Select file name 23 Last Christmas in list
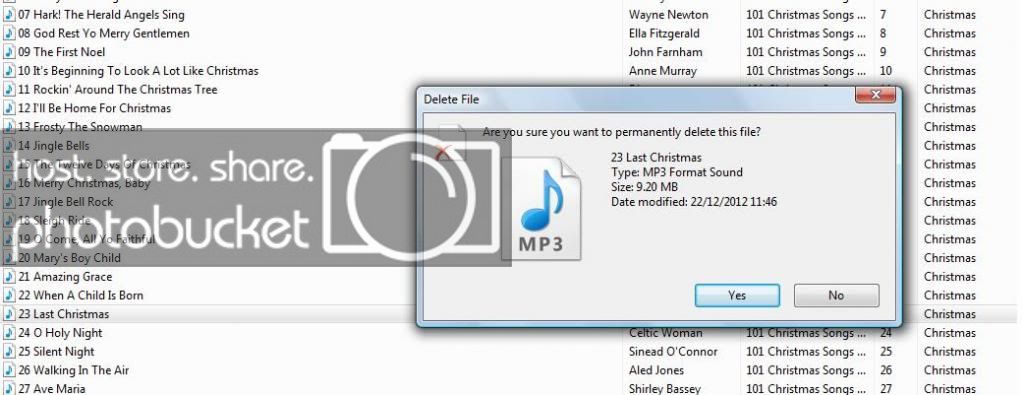The width and height of the screenshot is (1024, 395). (x=63, y=314)
